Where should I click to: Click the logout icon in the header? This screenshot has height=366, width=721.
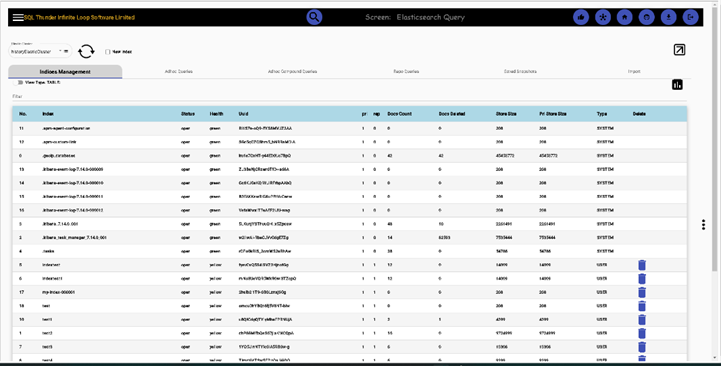point(691,17)
